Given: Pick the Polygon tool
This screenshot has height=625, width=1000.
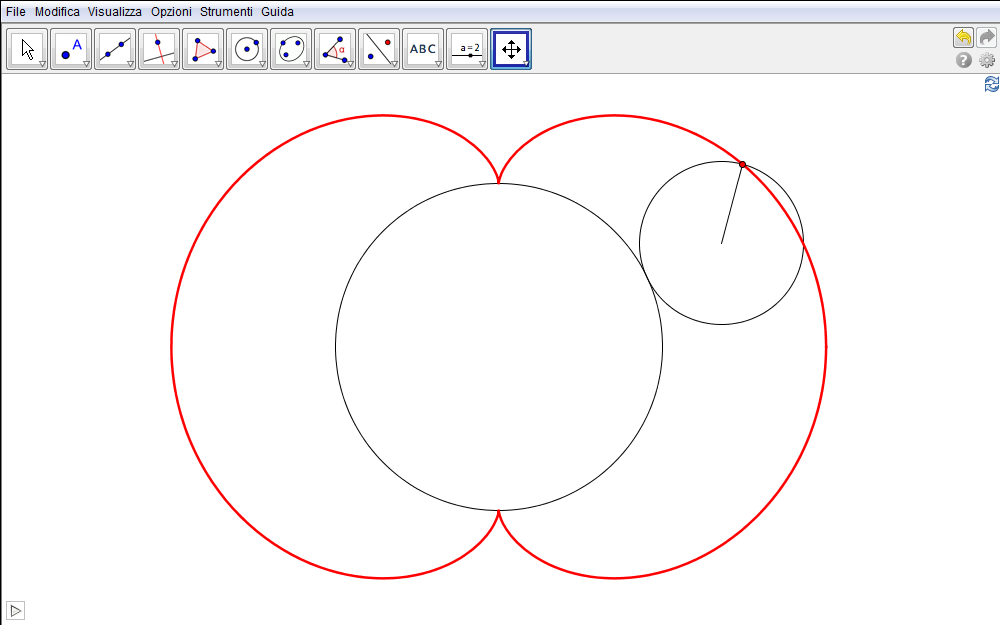Looking at the screenshot, I should click(203, 49).
